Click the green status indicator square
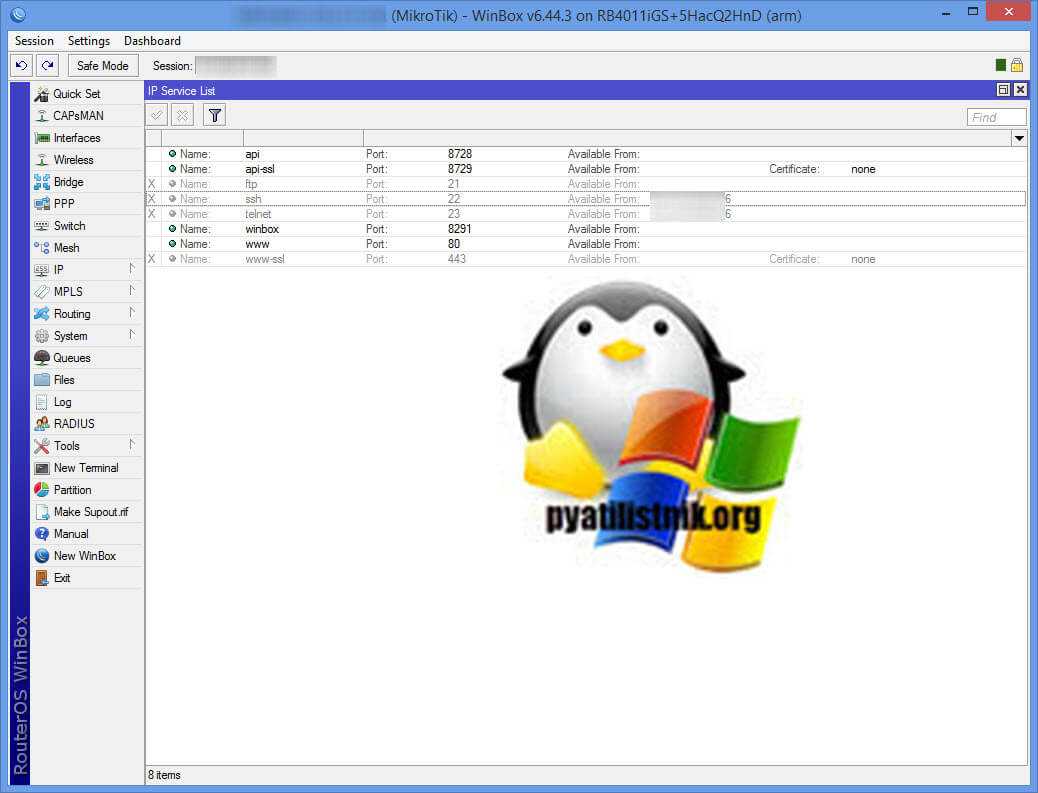 pyautogui.click(x=1001, y=65)
